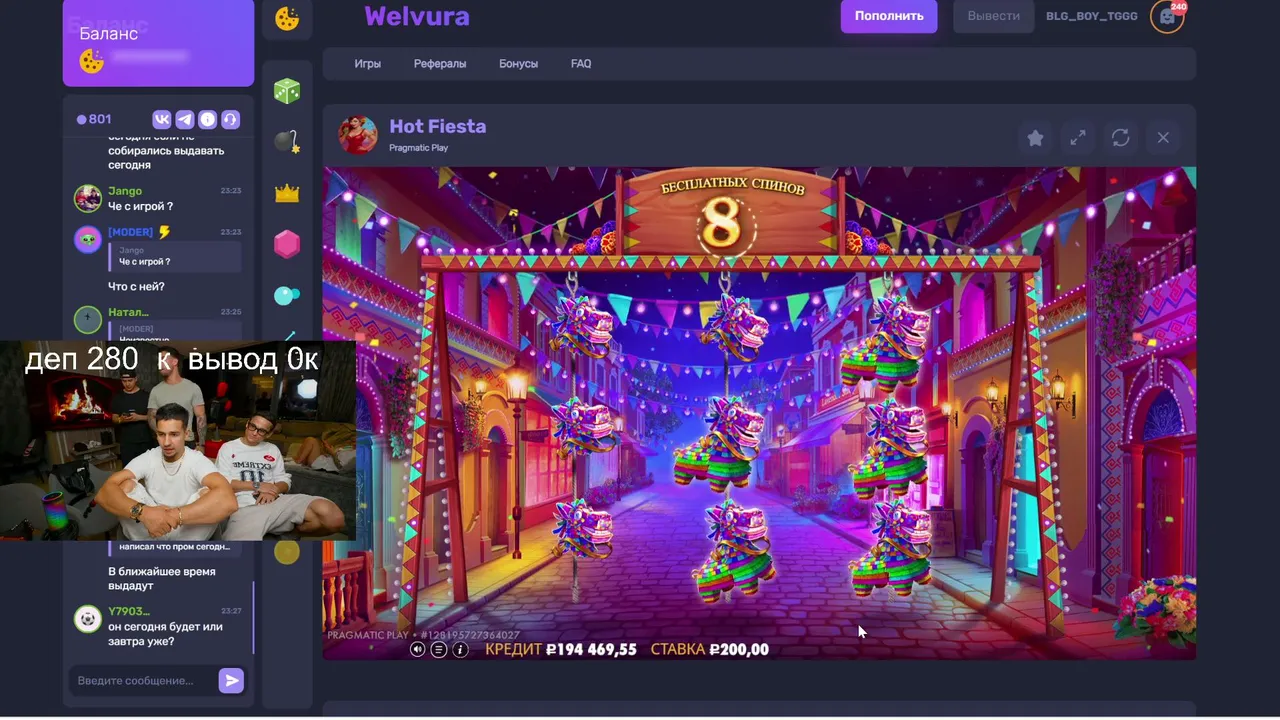The width and height of the screenshot is (1280, 720).
Task: Click the balance cookie currency icon
Action: click(92, 62)
